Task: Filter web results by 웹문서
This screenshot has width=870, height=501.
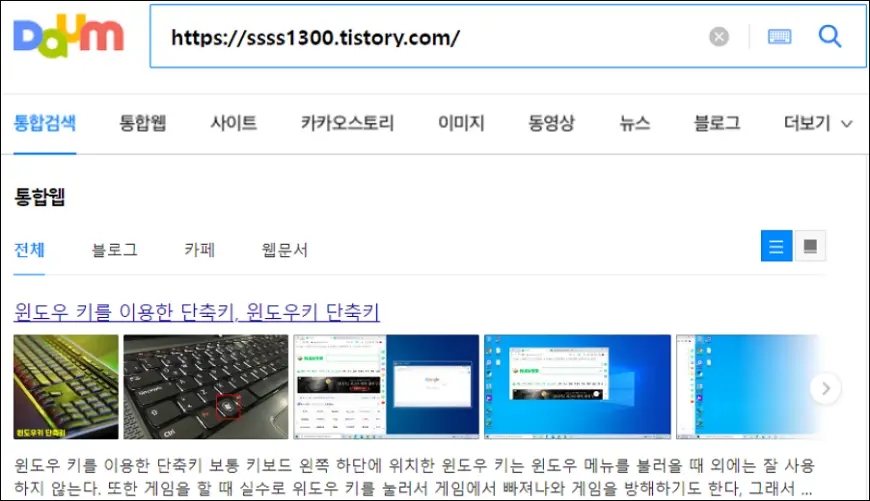Action: (284, 250)
